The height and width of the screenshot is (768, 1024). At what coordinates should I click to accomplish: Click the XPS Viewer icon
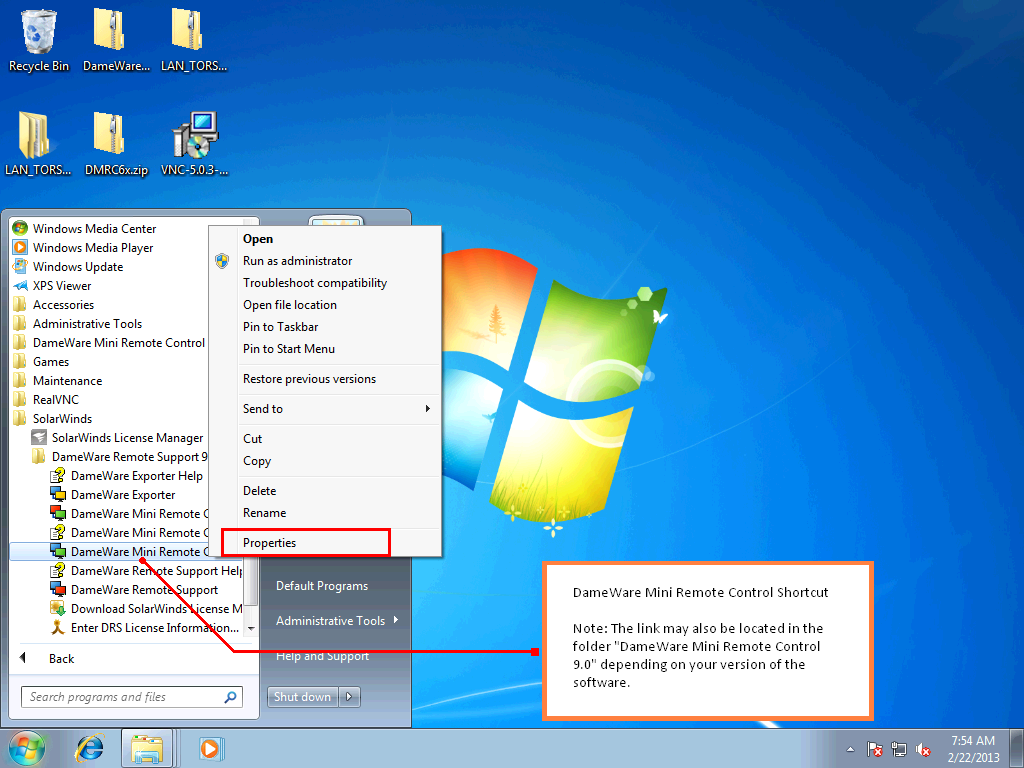pyautogui.click(x=20, y=285)
